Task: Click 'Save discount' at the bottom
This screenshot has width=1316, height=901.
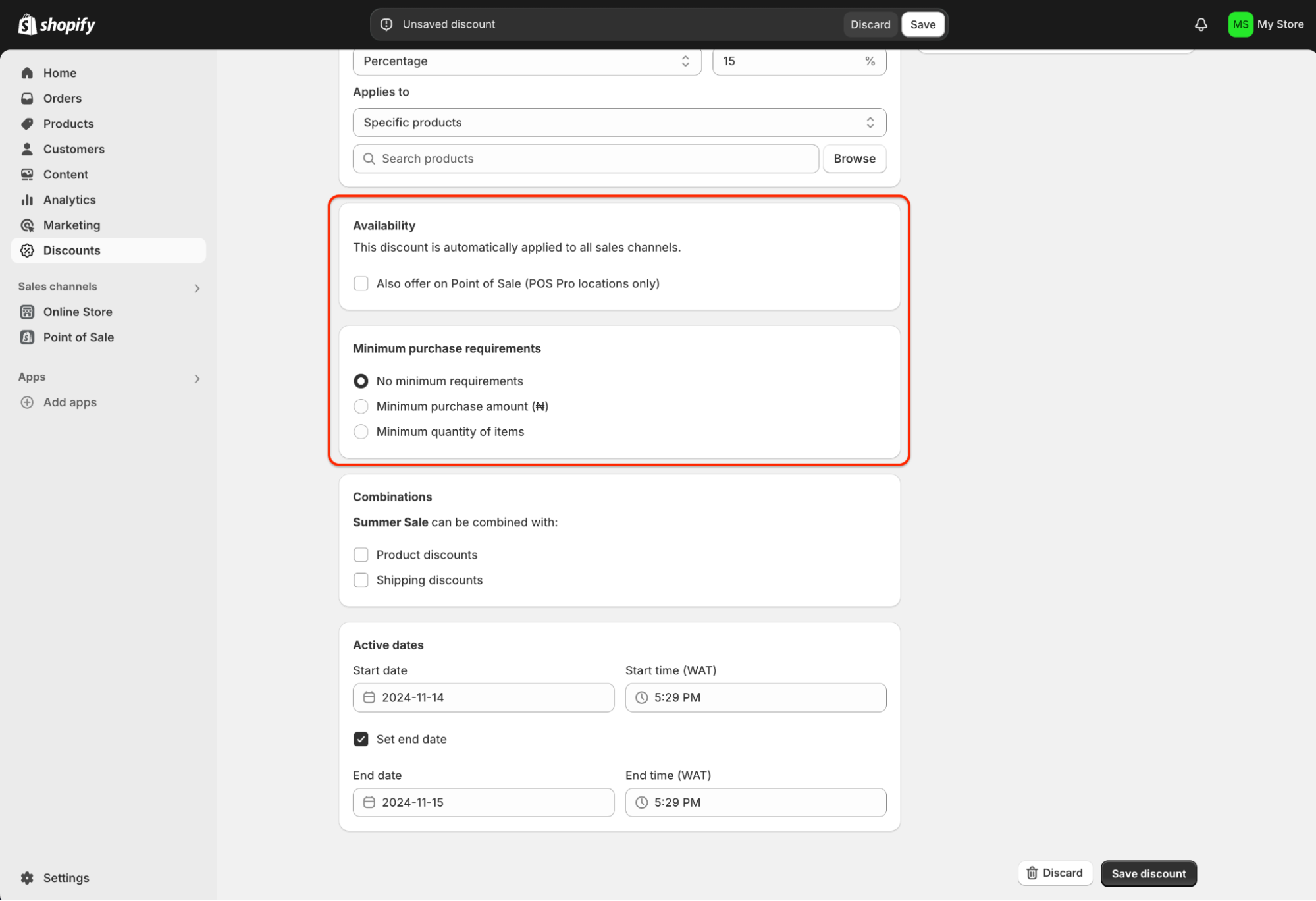Action: tap(1148, 873)
